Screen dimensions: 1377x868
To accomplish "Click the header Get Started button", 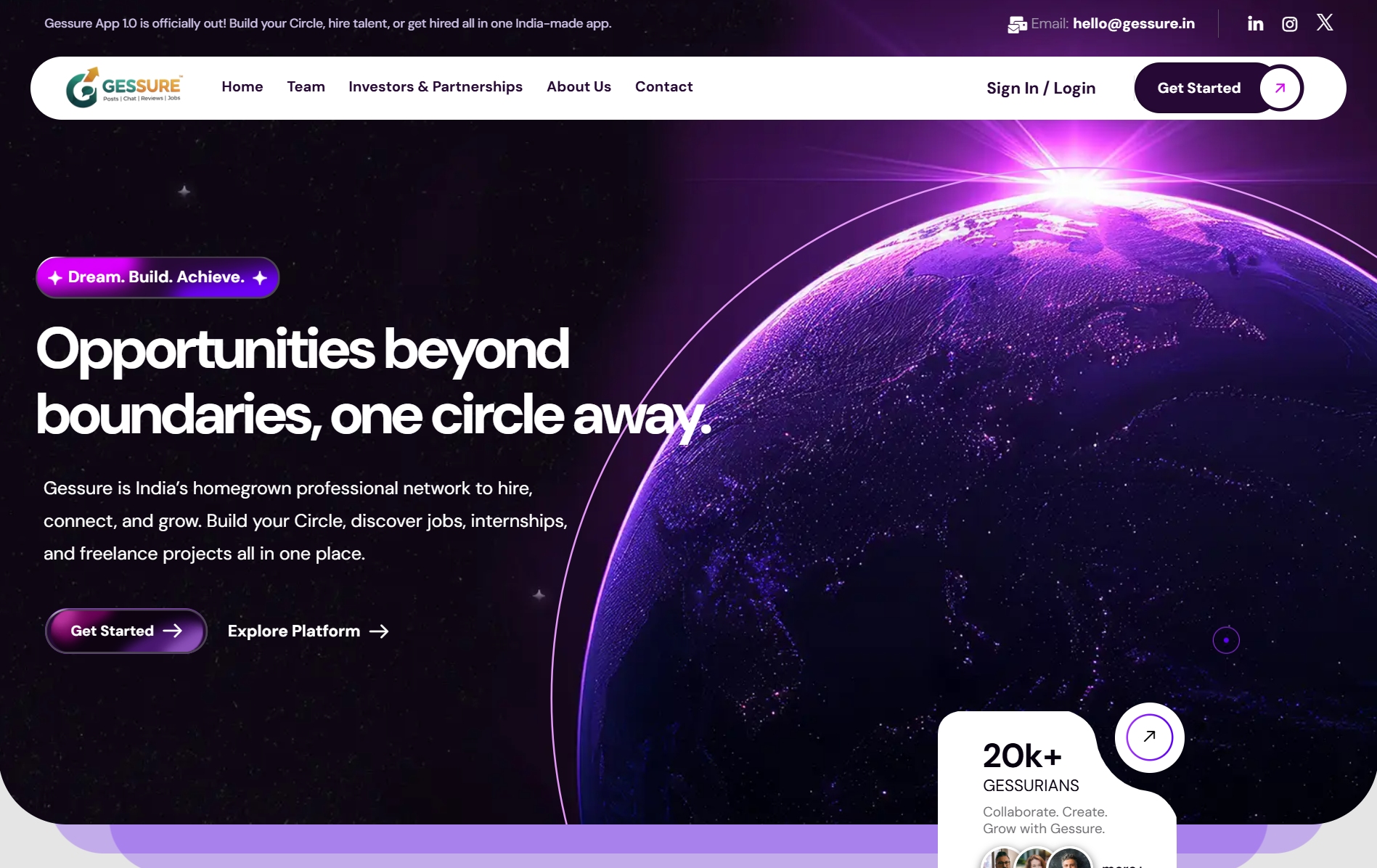I will tap(1219, 88).
